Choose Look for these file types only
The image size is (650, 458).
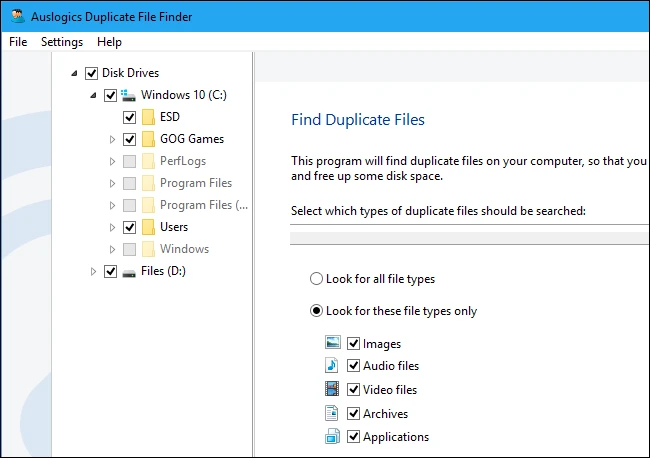tap(317, 311)
